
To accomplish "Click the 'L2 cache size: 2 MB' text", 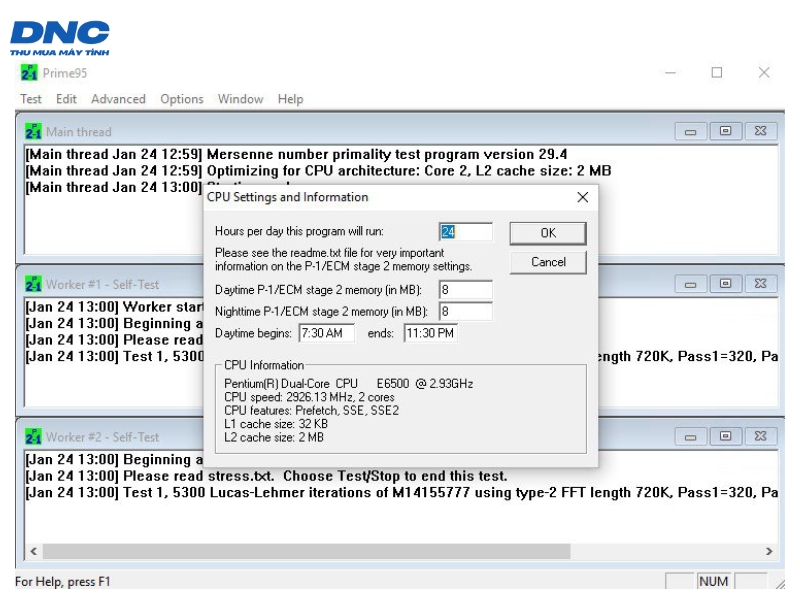I will coord(274,437).
